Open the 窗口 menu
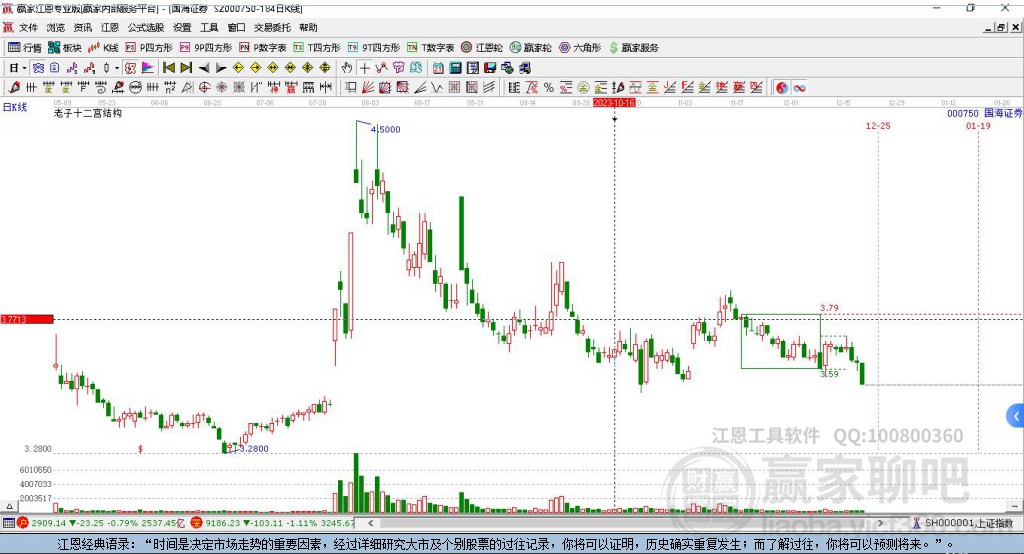This screenshot has width=1024, height=554. [236, 27]
